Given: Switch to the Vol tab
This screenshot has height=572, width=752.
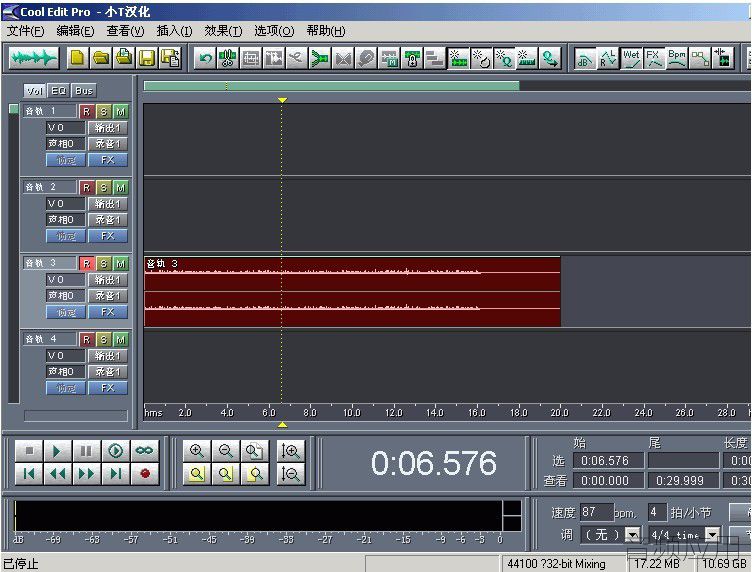Looking at the screenshot, I should [x=35, y=91].
